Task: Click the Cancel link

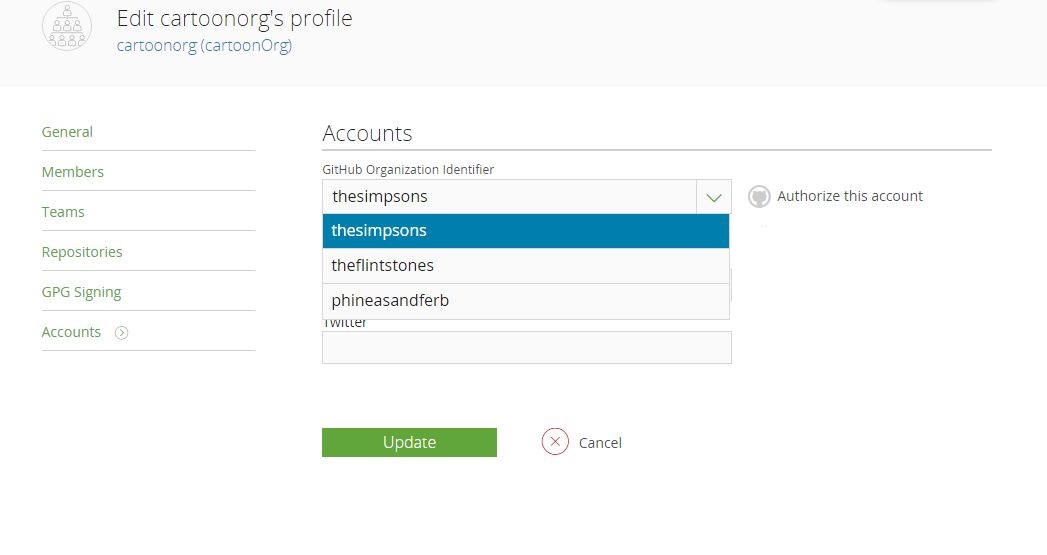Action: (600, 443)
